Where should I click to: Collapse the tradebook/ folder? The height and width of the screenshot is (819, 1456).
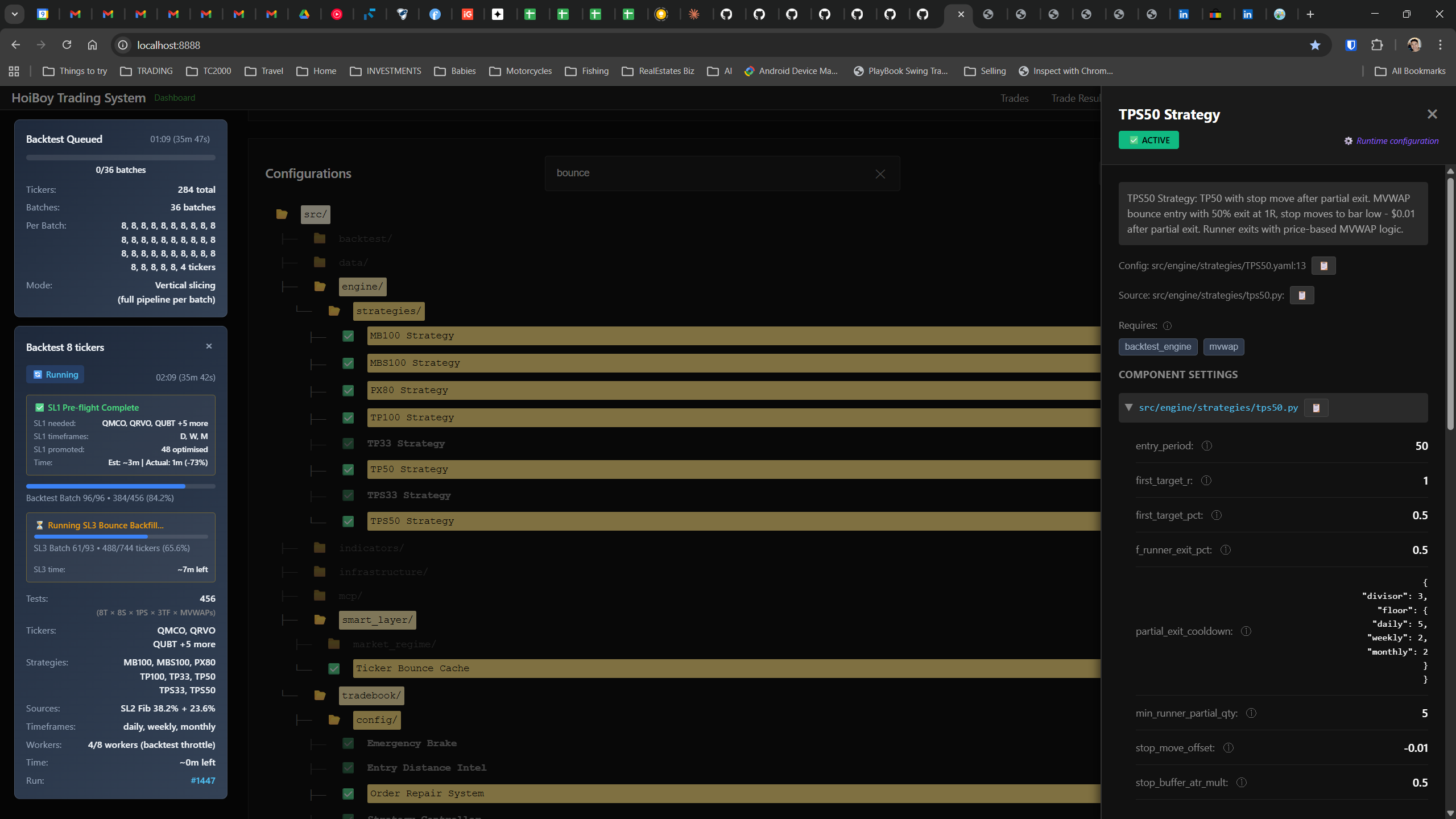320,696
